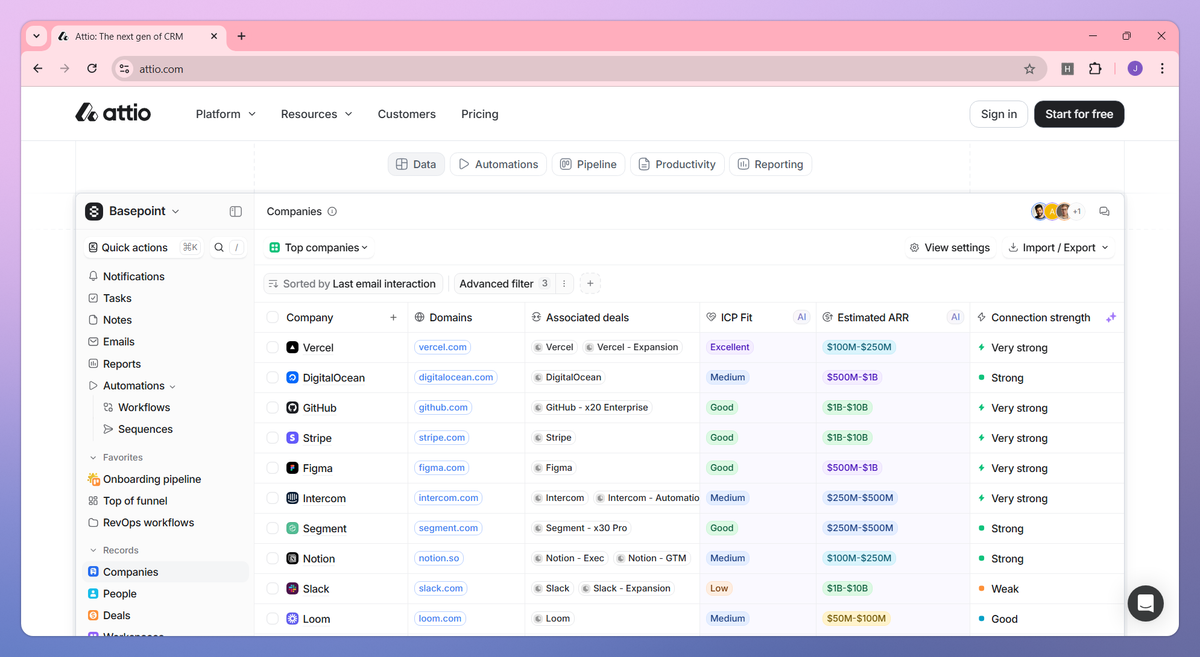This screenshot has width=1200, height=657.
Task: Switch to the Automations feature tab
Action: tap(498, 164)
